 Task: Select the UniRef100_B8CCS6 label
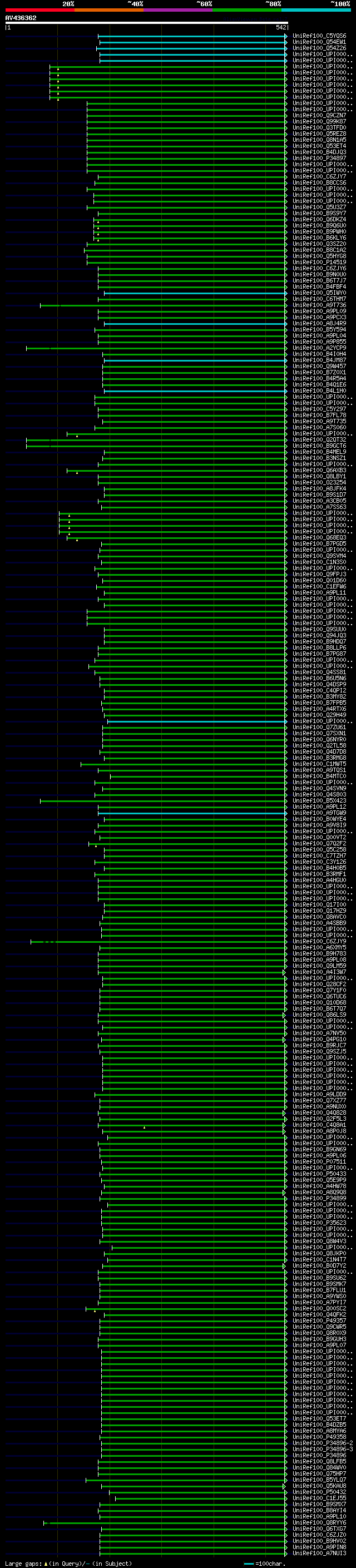click(x=319, y=182)
